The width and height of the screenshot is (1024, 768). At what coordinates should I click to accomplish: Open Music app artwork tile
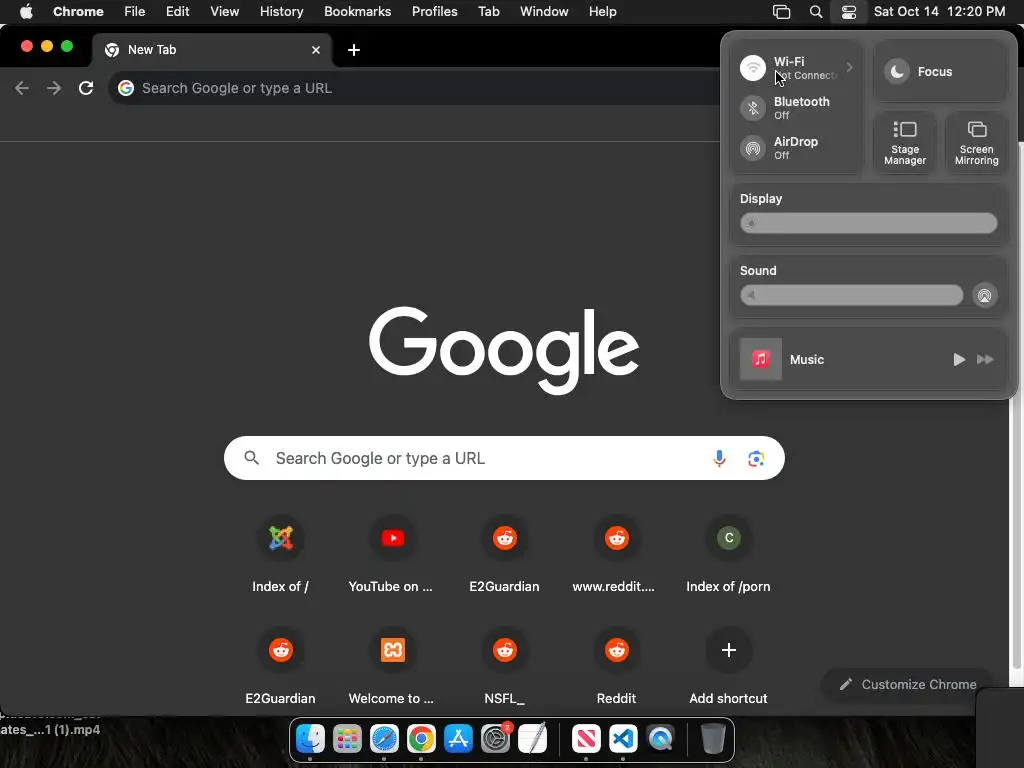pos(760,359)
